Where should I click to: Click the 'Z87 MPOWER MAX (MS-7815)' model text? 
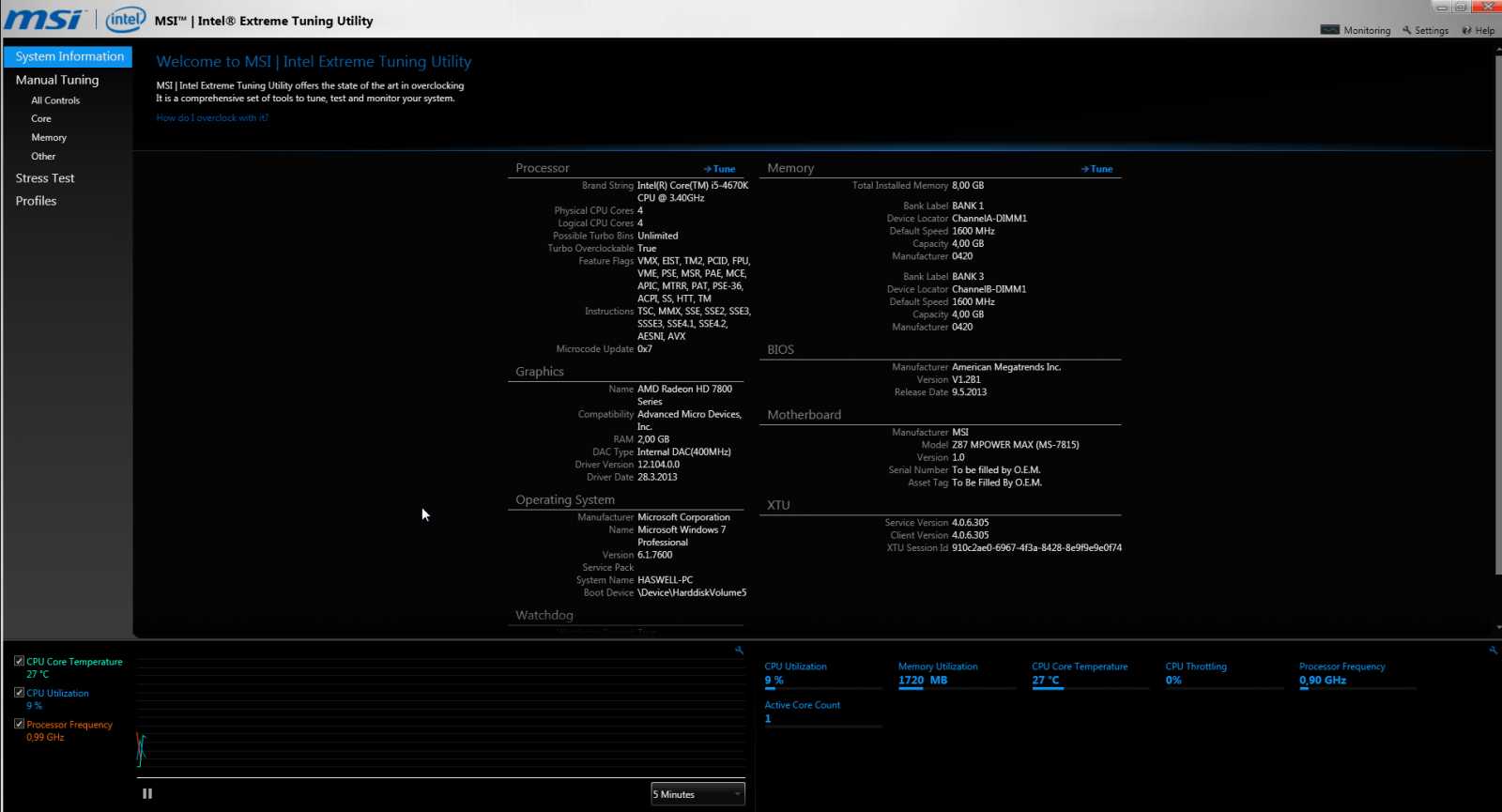[x=1016, y=445]
